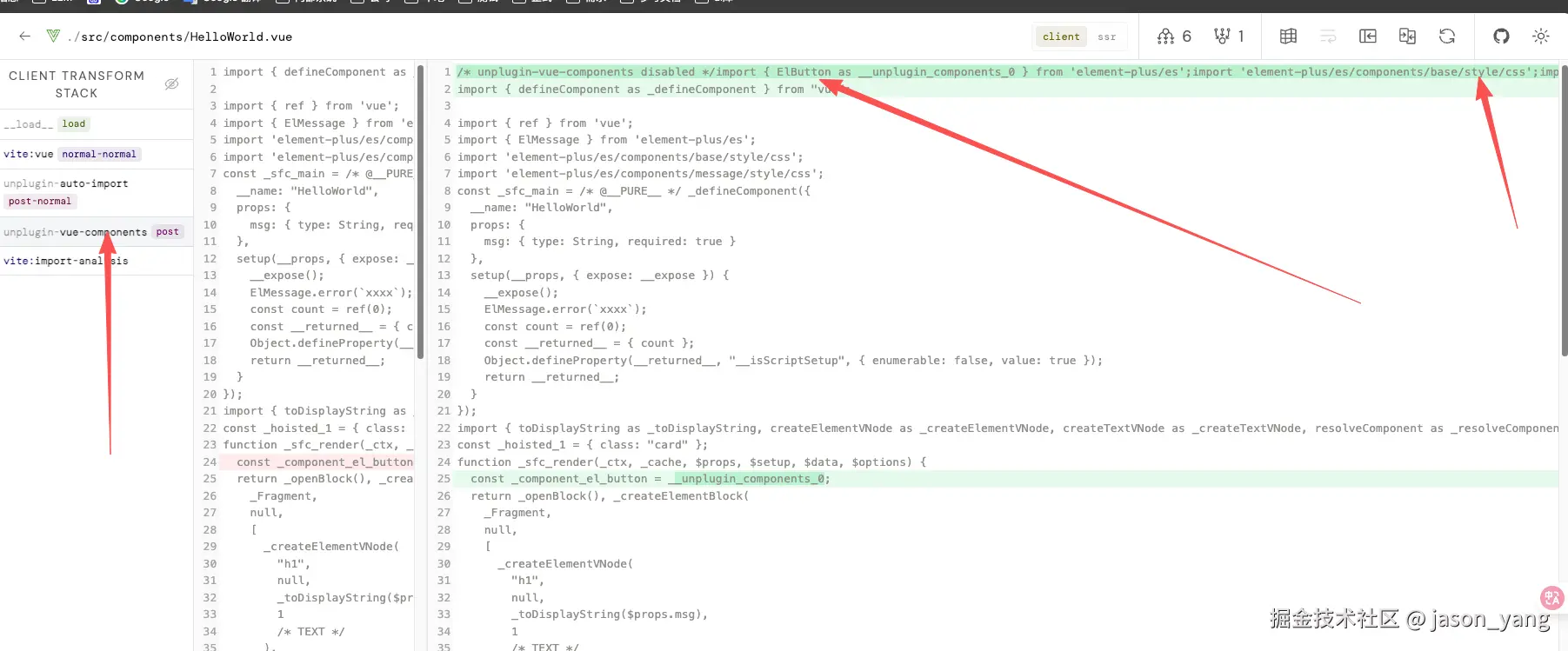Click 'function _sfc_render(_ctx, _cache...' right pane line

click(x=691, y=462)
